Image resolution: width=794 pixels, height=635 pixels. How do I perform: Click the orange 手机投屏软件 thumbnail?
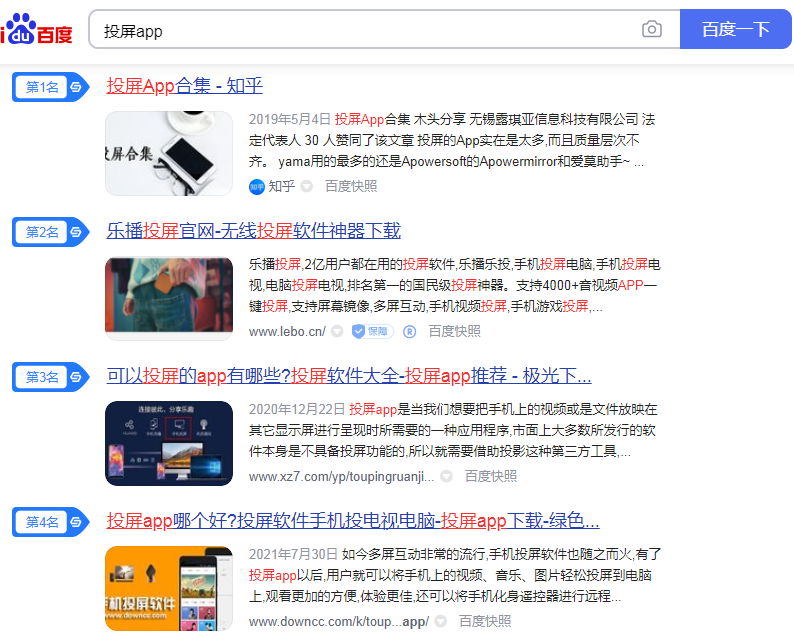169,588
